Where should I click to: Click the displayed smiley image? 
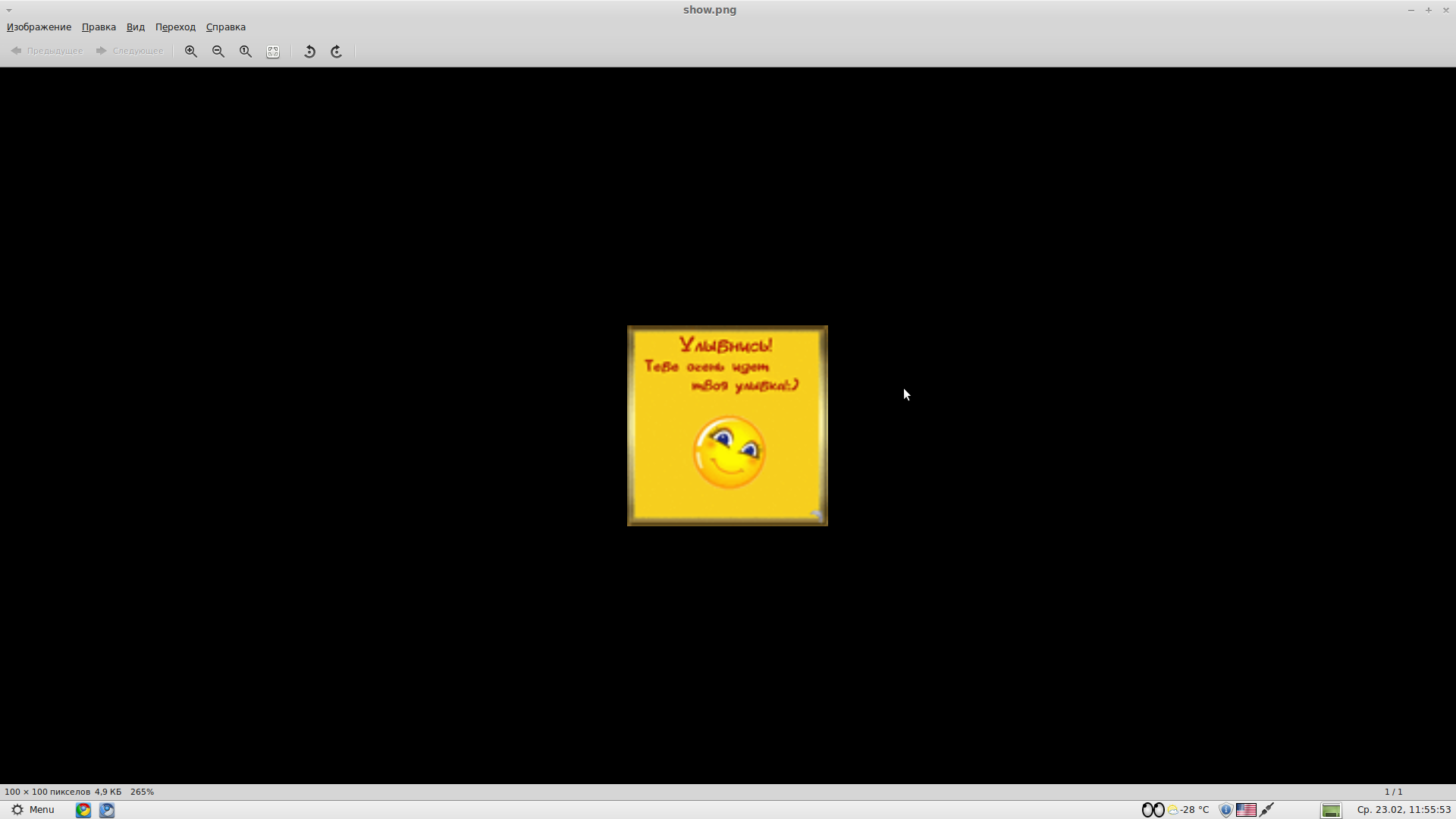[x=727, y=425]
